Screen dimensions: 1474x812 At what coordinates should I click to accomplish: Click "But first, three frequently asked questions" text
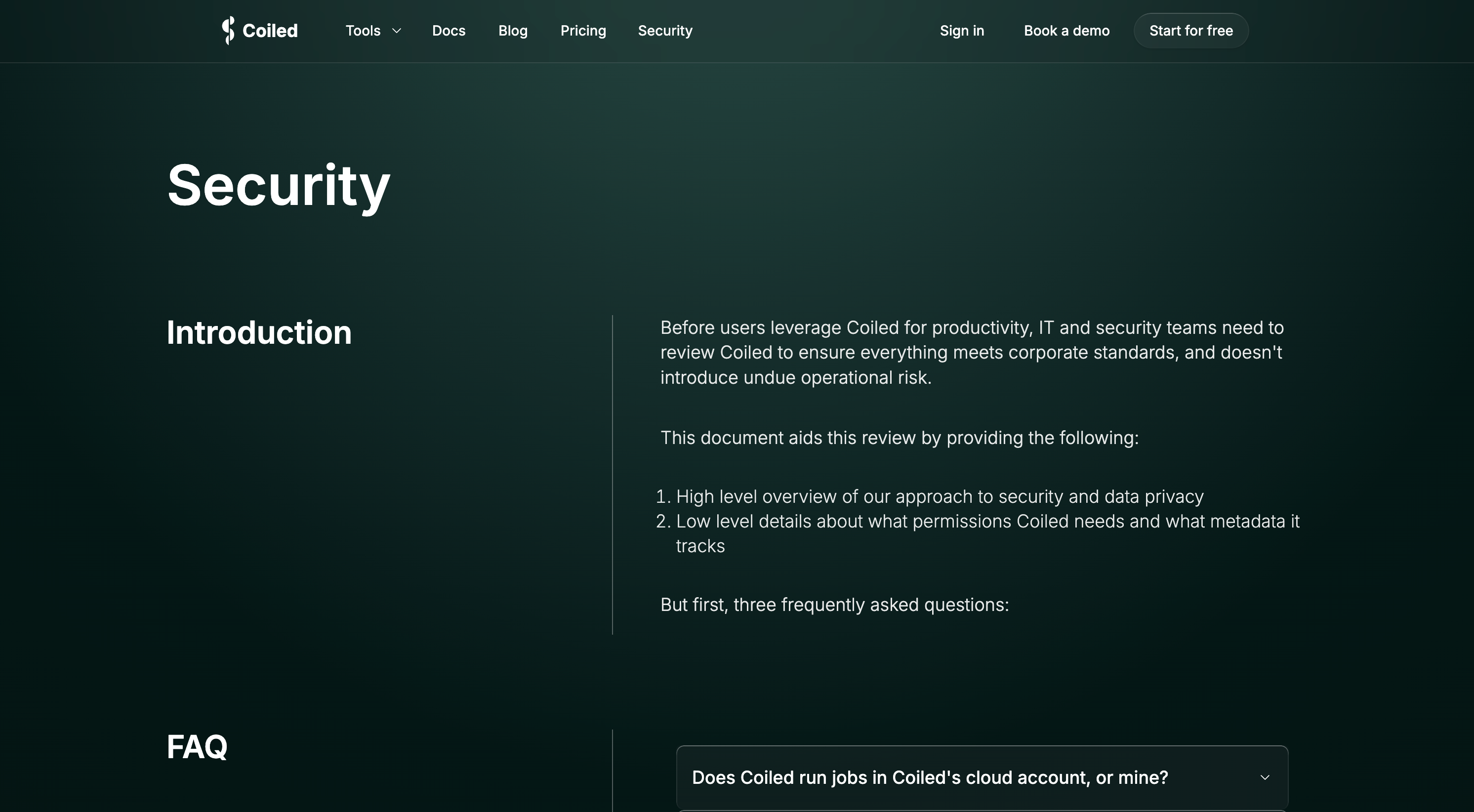(x=834, y=605)
